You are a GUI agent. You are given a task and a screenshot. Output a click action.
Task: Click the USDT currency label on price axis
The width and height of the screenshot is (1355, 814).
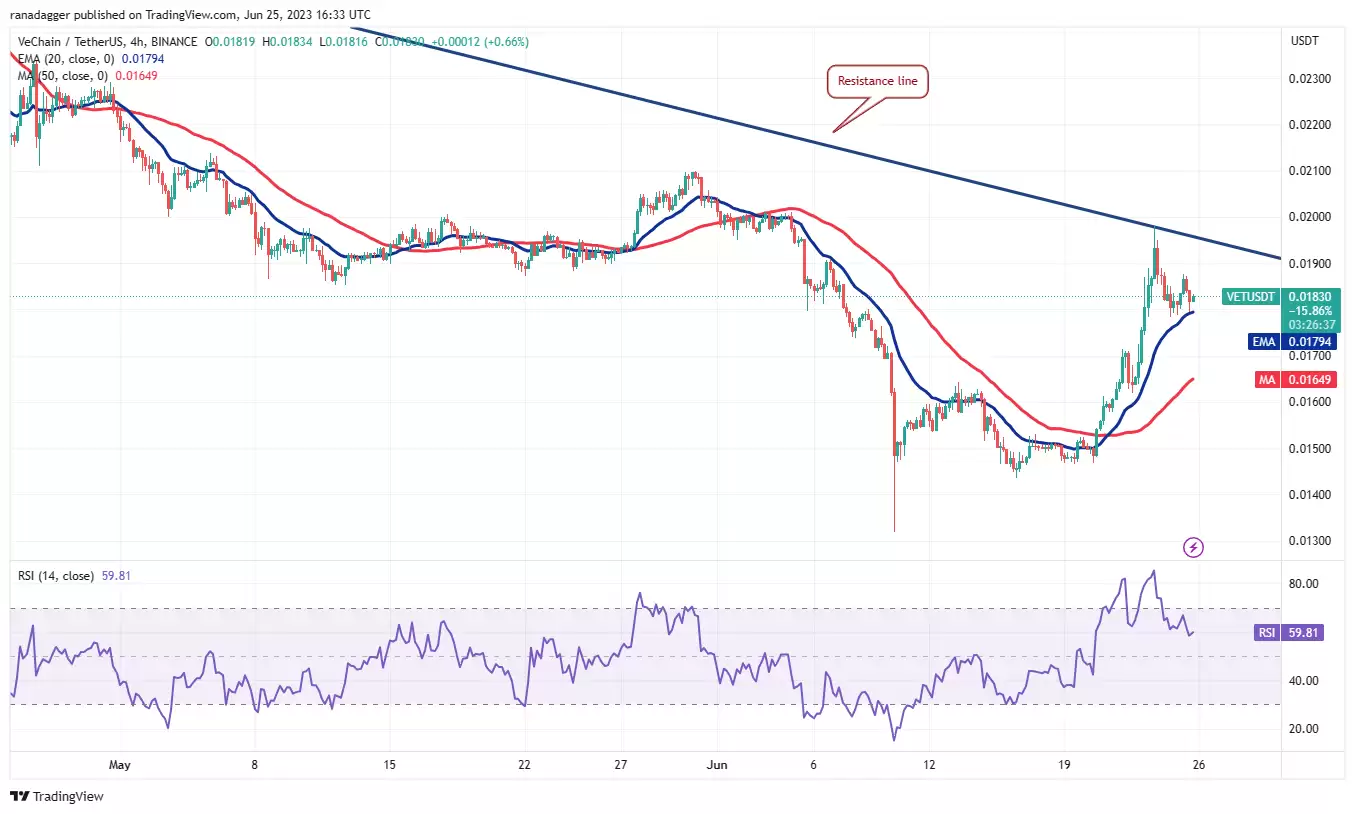[x=1305, y=40]
